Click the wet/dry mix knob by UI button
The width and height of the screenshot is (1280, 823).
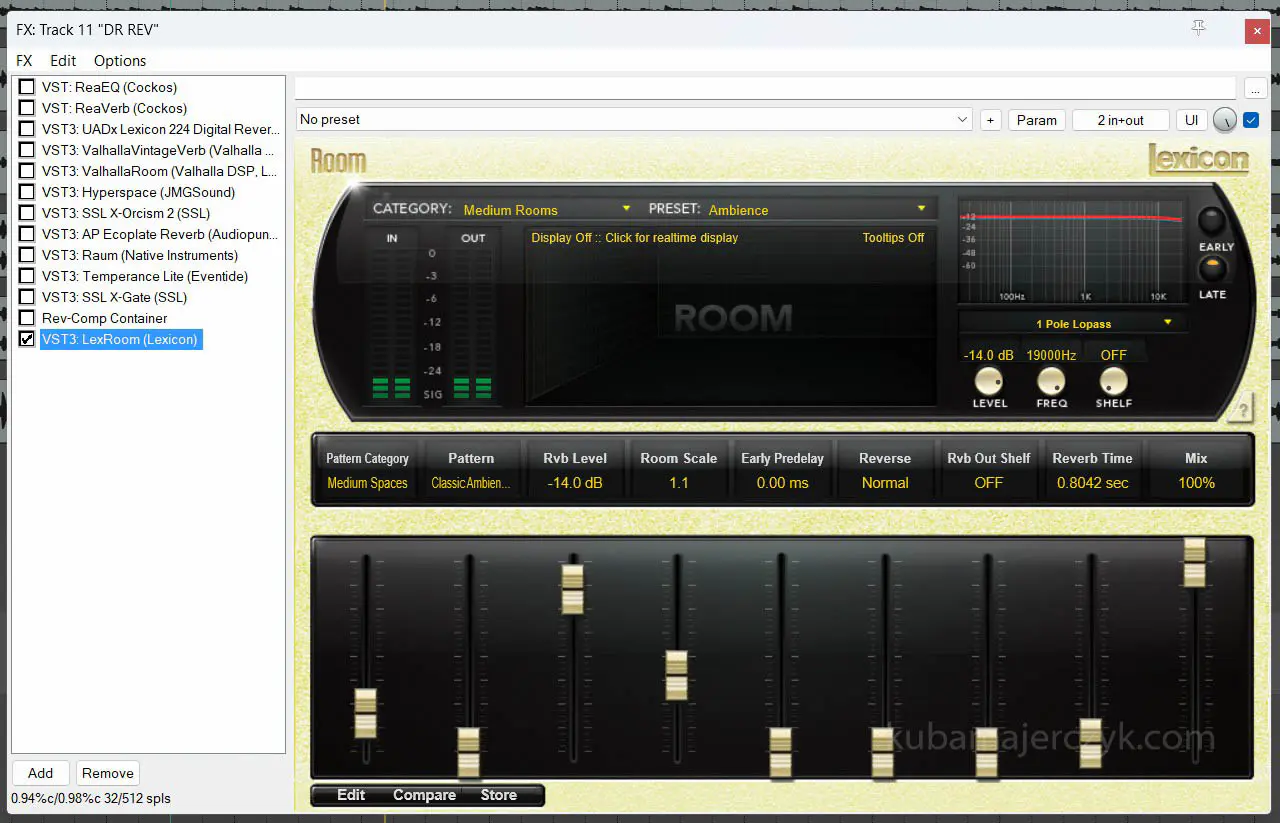[1224, 120]
